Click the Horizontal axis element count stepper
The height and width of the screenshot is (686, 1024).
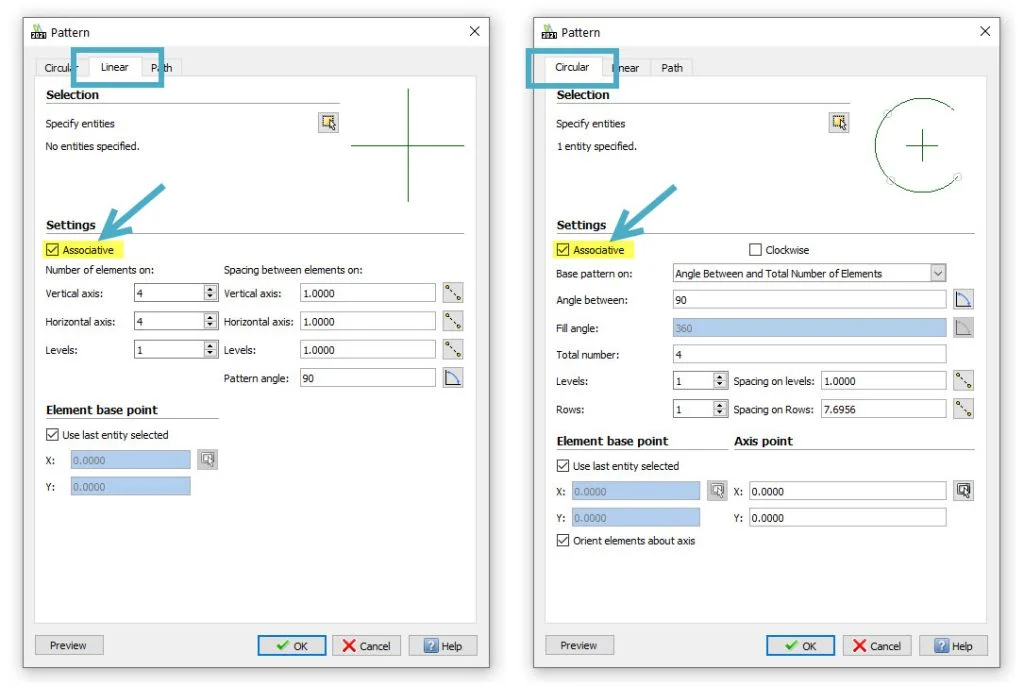[x=210, y=322]
